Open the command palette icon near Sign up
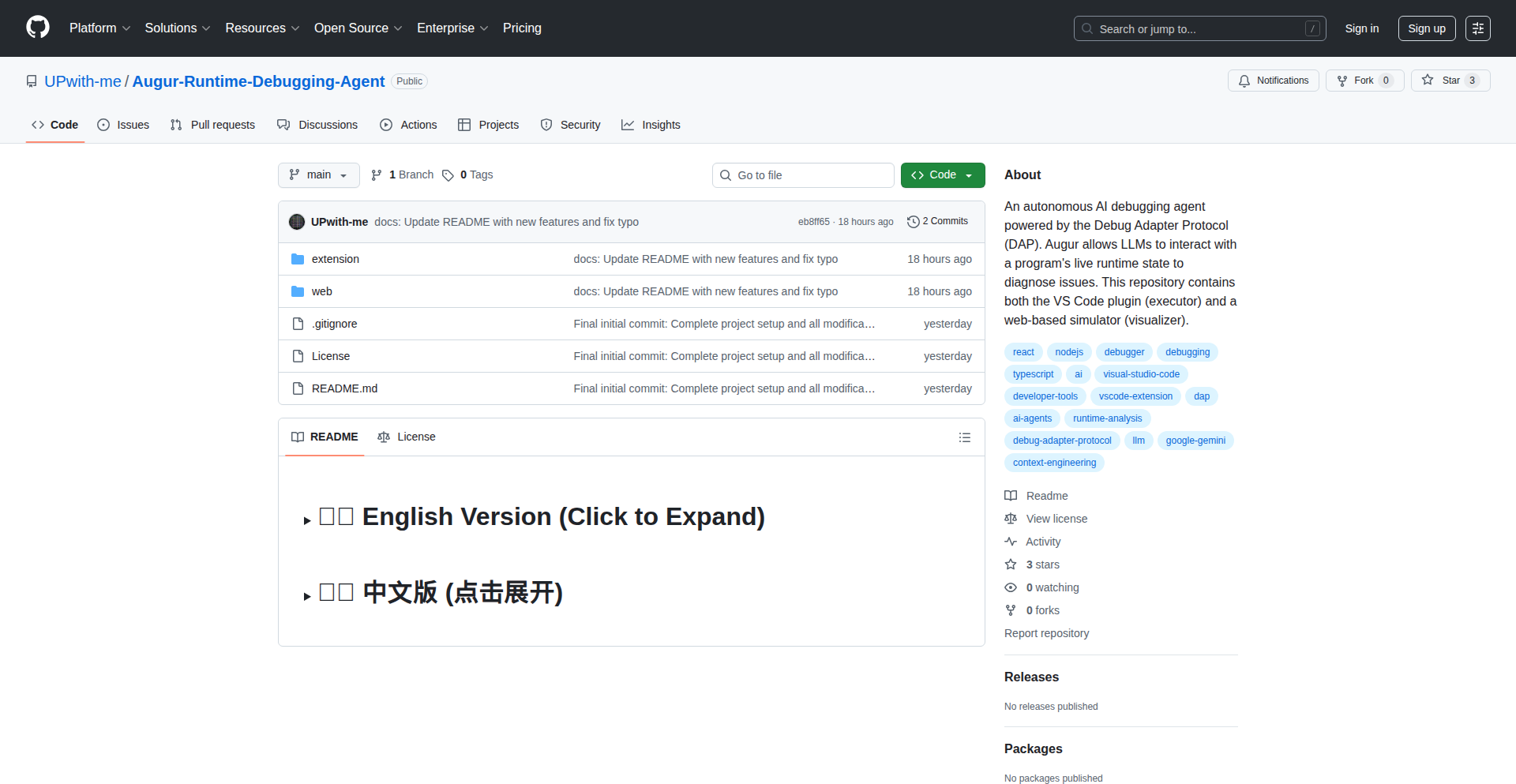Image resolution: width=1516 pixels, height=784 pixels. coord(1478,28)
